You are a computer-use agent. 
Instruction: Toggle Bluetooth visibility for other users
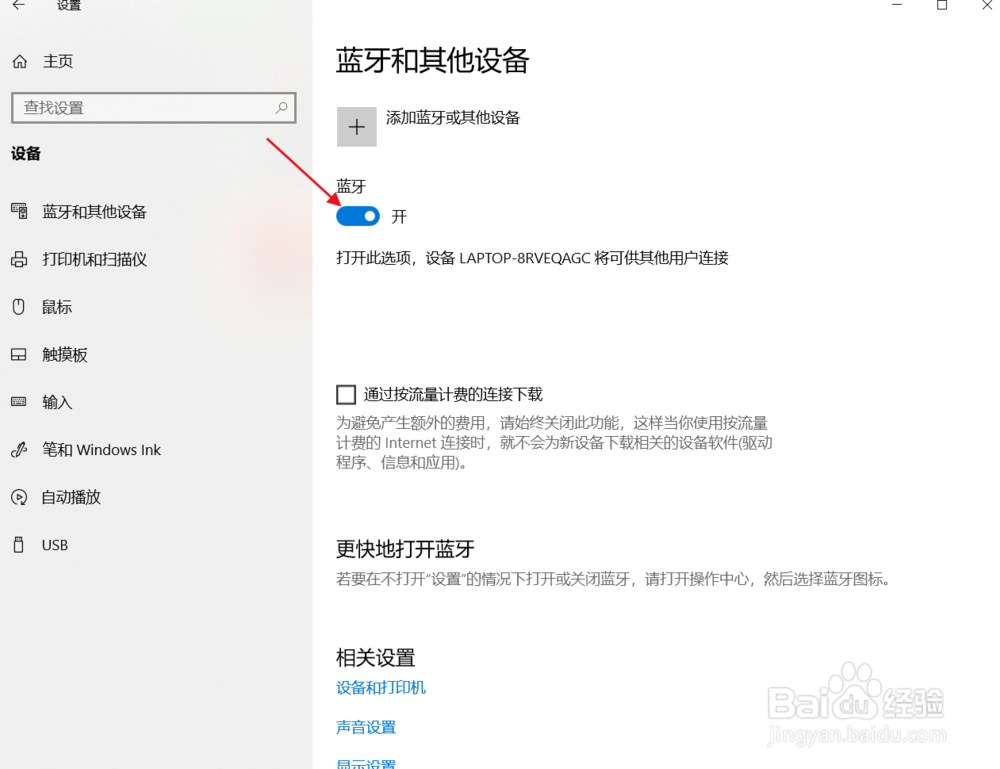tap(357, 216)
